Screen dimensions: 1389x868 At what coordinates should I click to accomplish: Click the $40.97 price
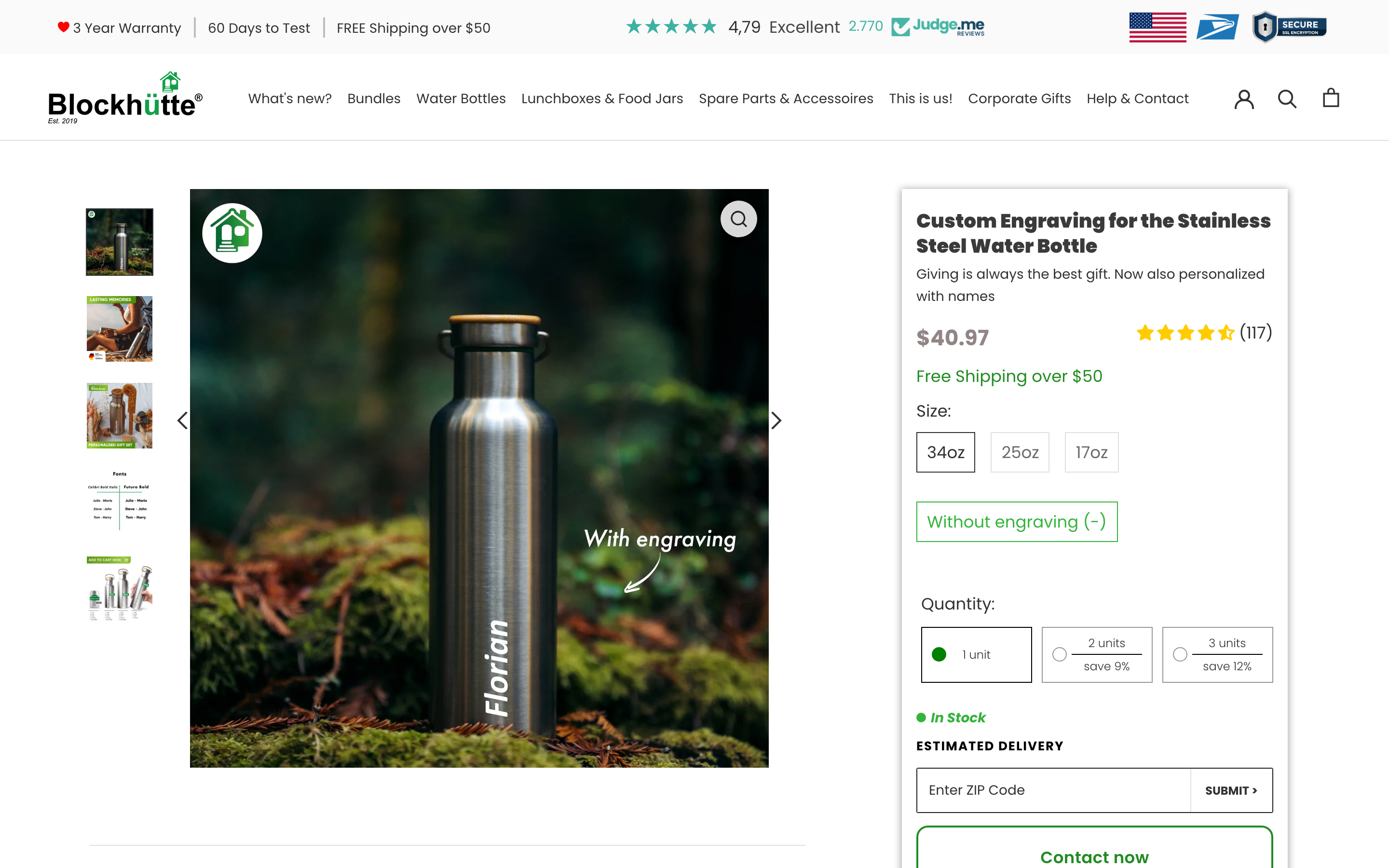[x=952, y=338]
